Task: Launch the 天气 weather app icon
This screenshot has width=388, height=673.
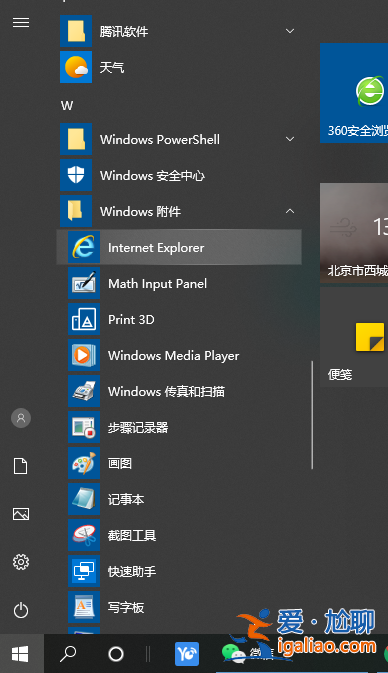Action: point(76,67)
